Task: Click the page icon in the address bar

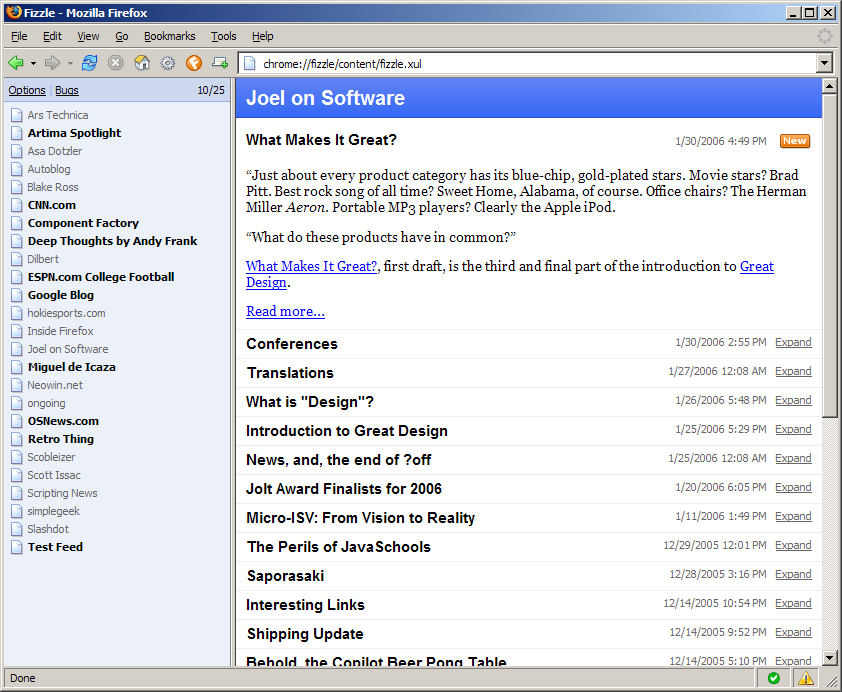Action: click(x=249, y=63)
